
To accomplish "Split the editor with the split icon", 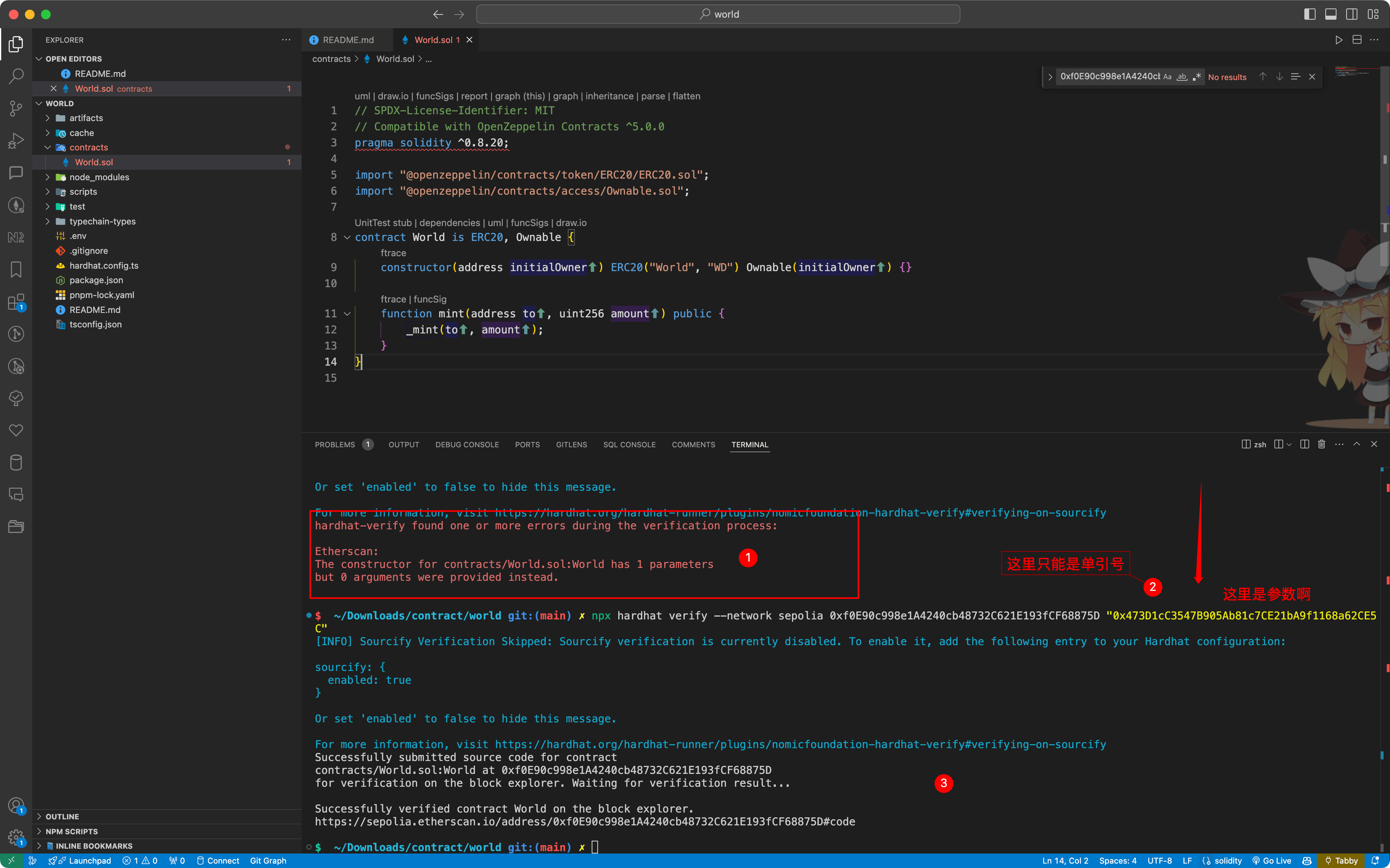I will 1357,39.
